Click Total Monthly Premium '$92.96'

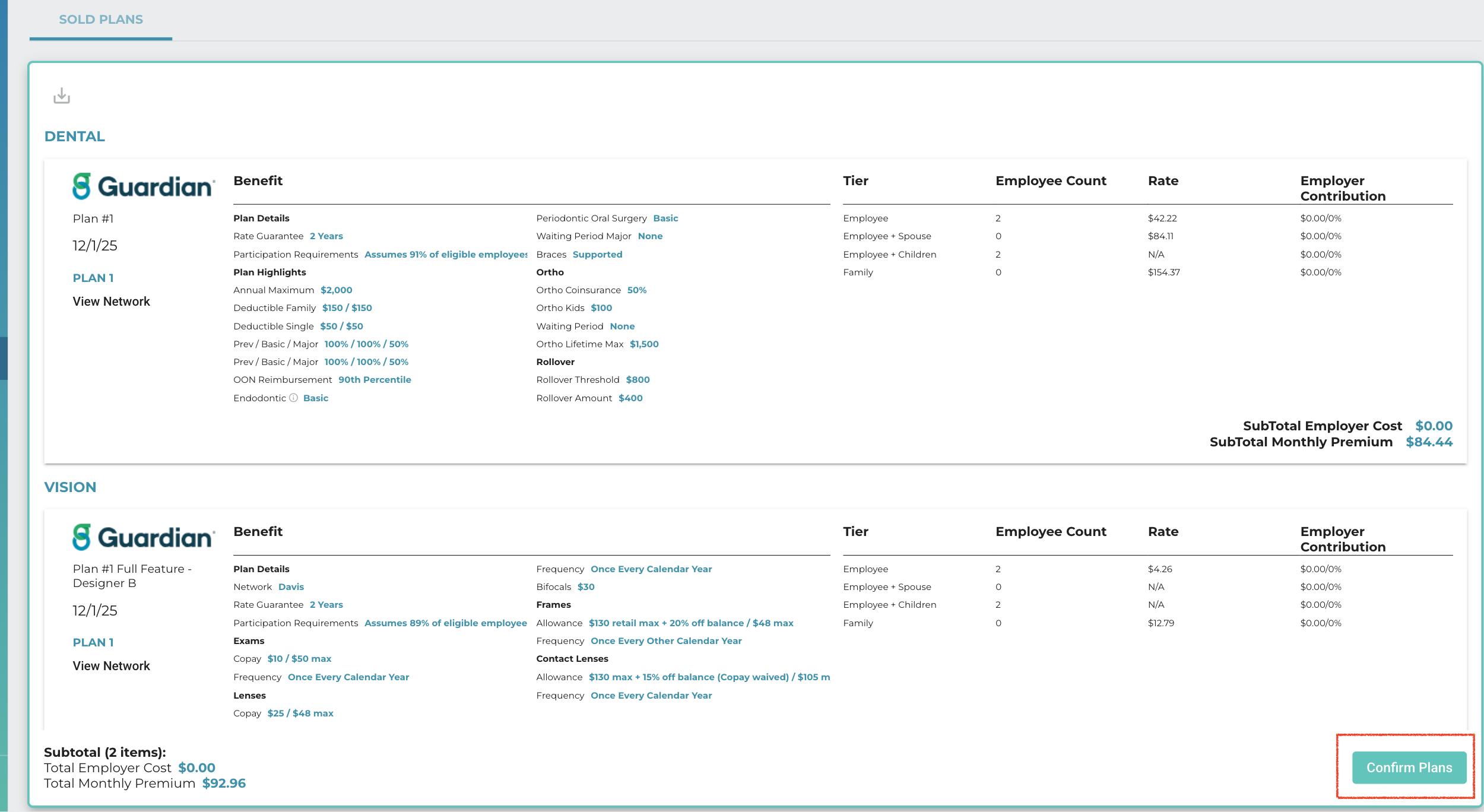tap(224, 784)
